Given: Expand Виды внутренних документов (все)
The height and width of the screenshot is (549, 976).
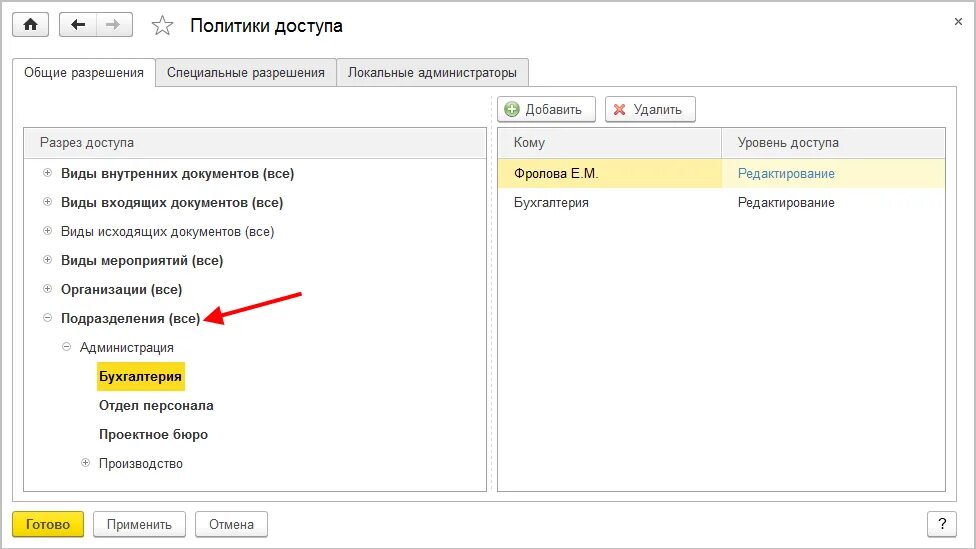Looking at the screenshot, I should 47,173.
